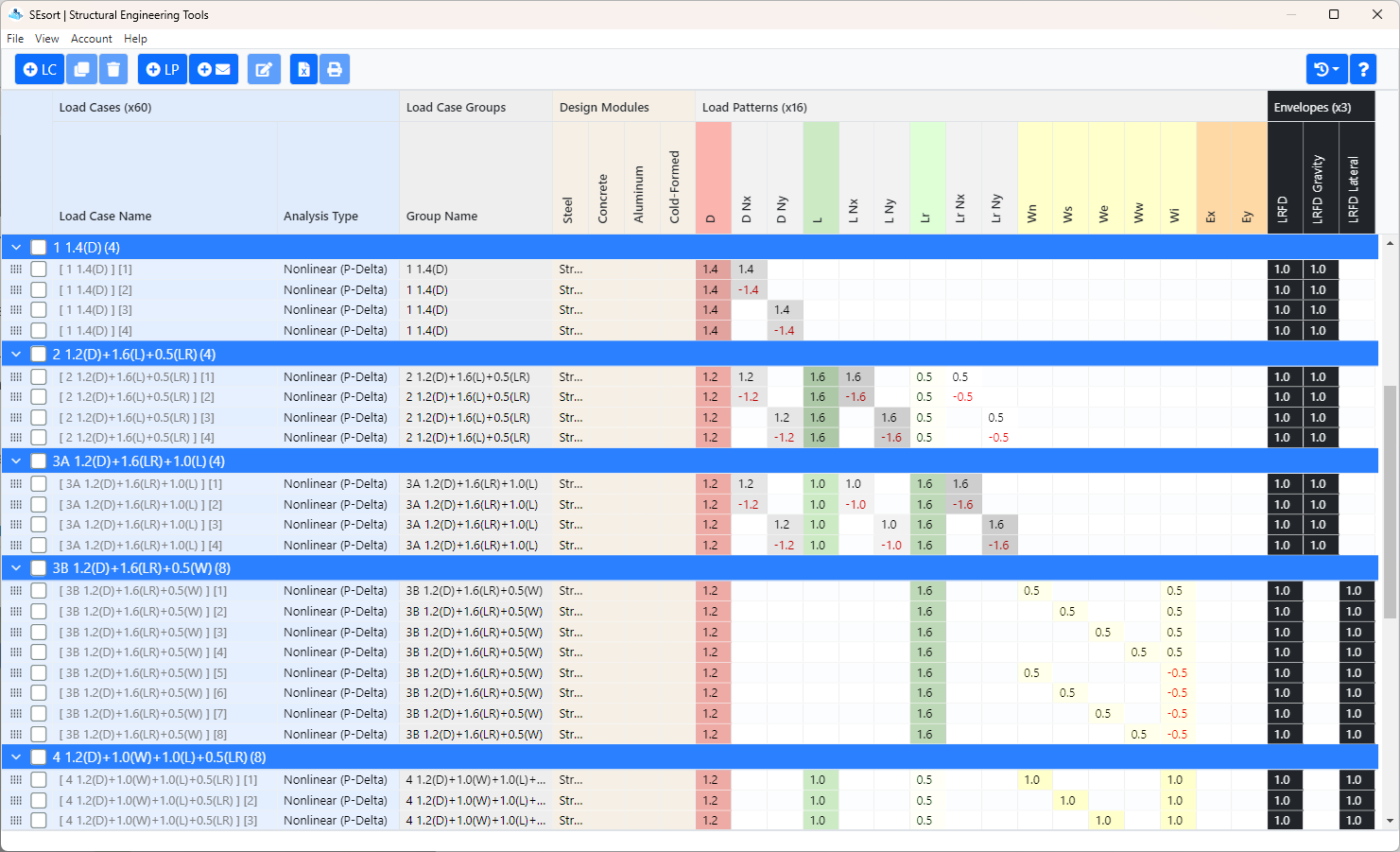
Task: Export the table to Excel
Action: 303,69
